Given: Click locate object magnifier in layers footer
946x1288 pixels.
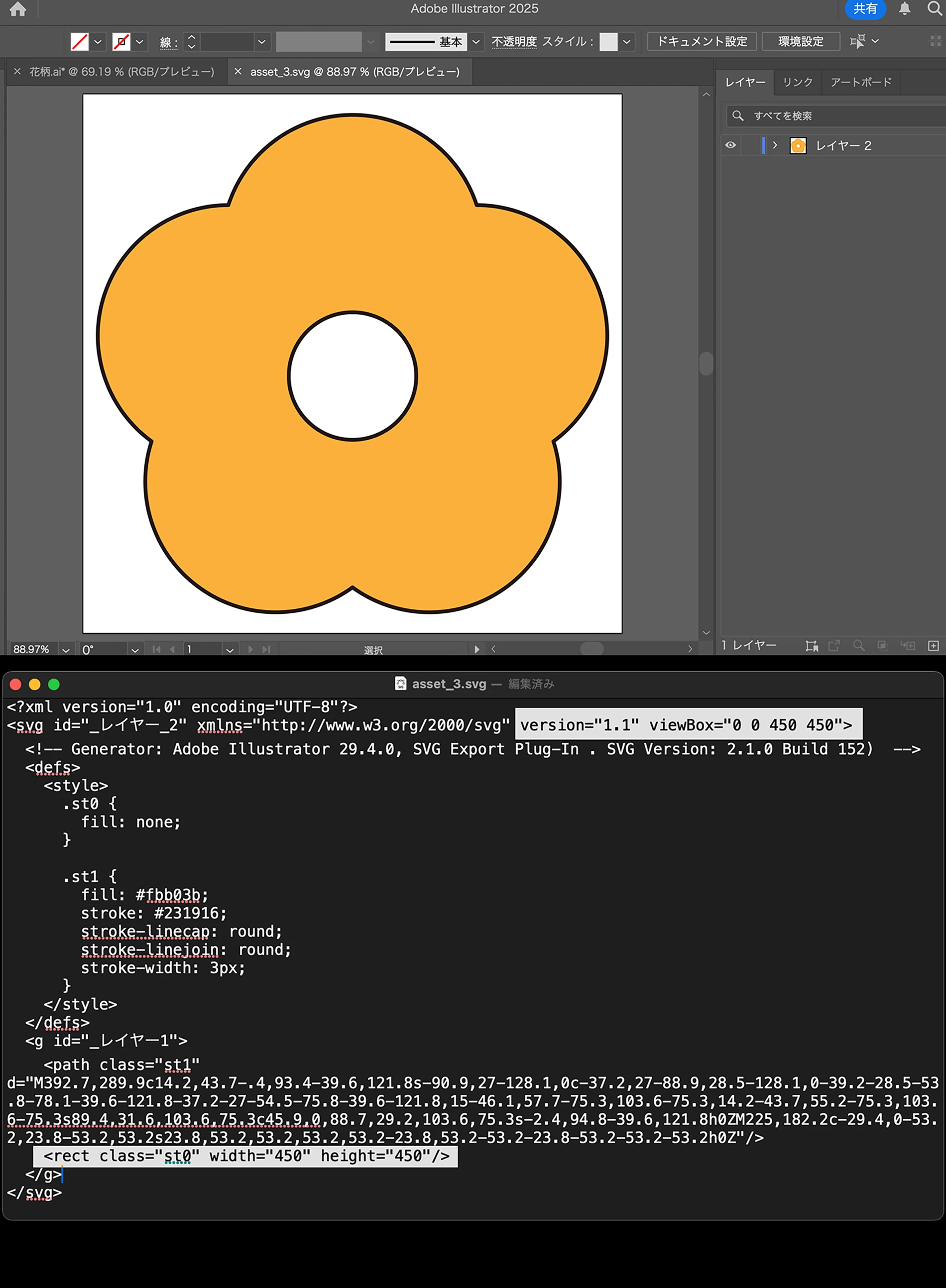Looking at the screenshot, I should [x=858, y=646].
